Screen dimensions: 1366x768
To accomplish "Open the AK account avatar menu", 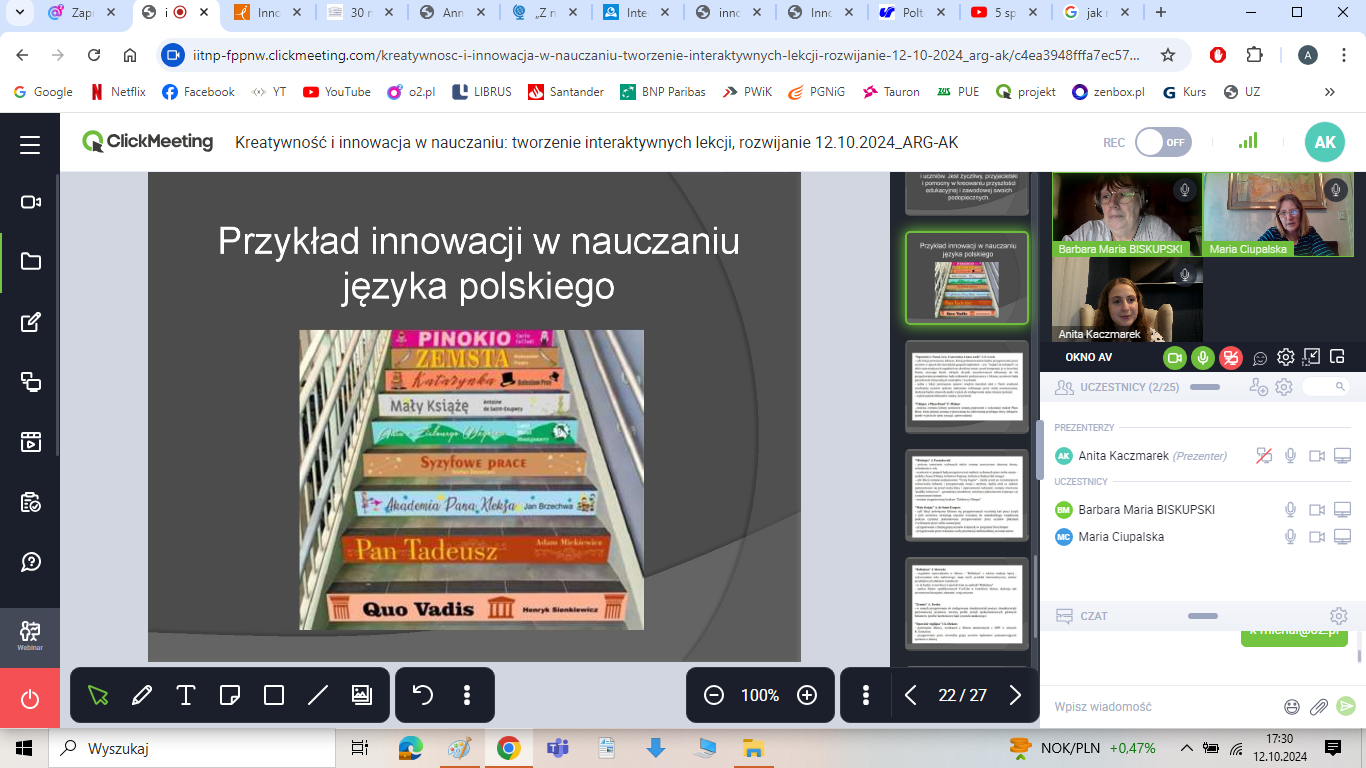I will (x=1325, y=142).
